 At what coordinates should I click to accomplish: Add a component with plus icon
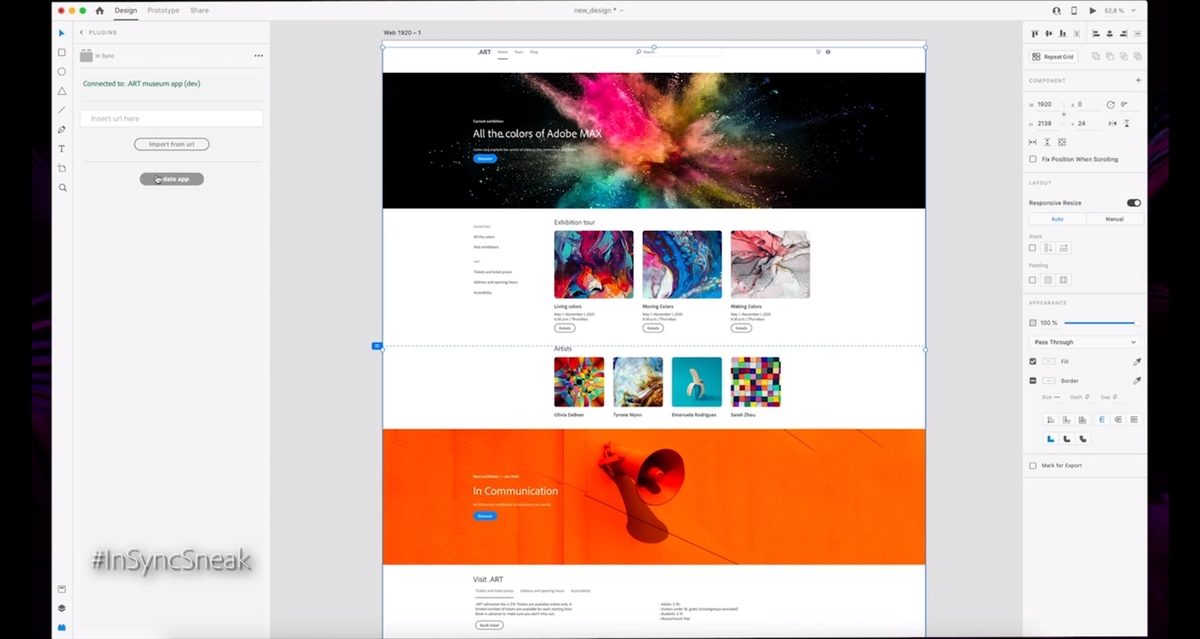coord(1137,80)
